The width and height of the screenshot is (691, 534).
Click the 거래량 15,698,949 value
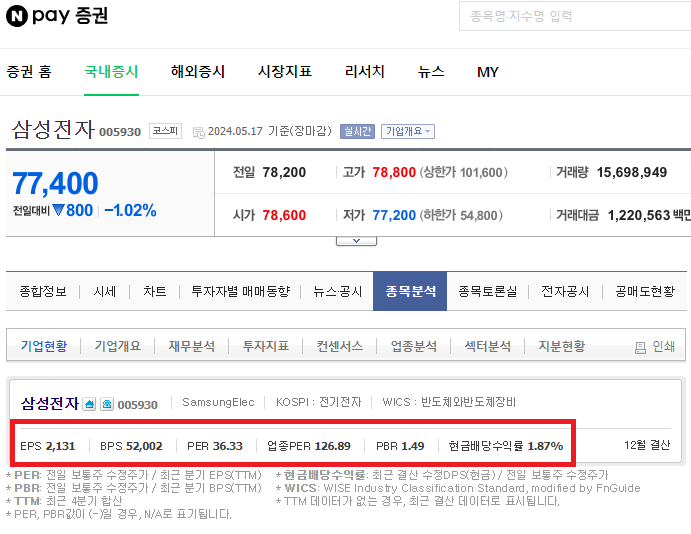(x=632, y=172)
